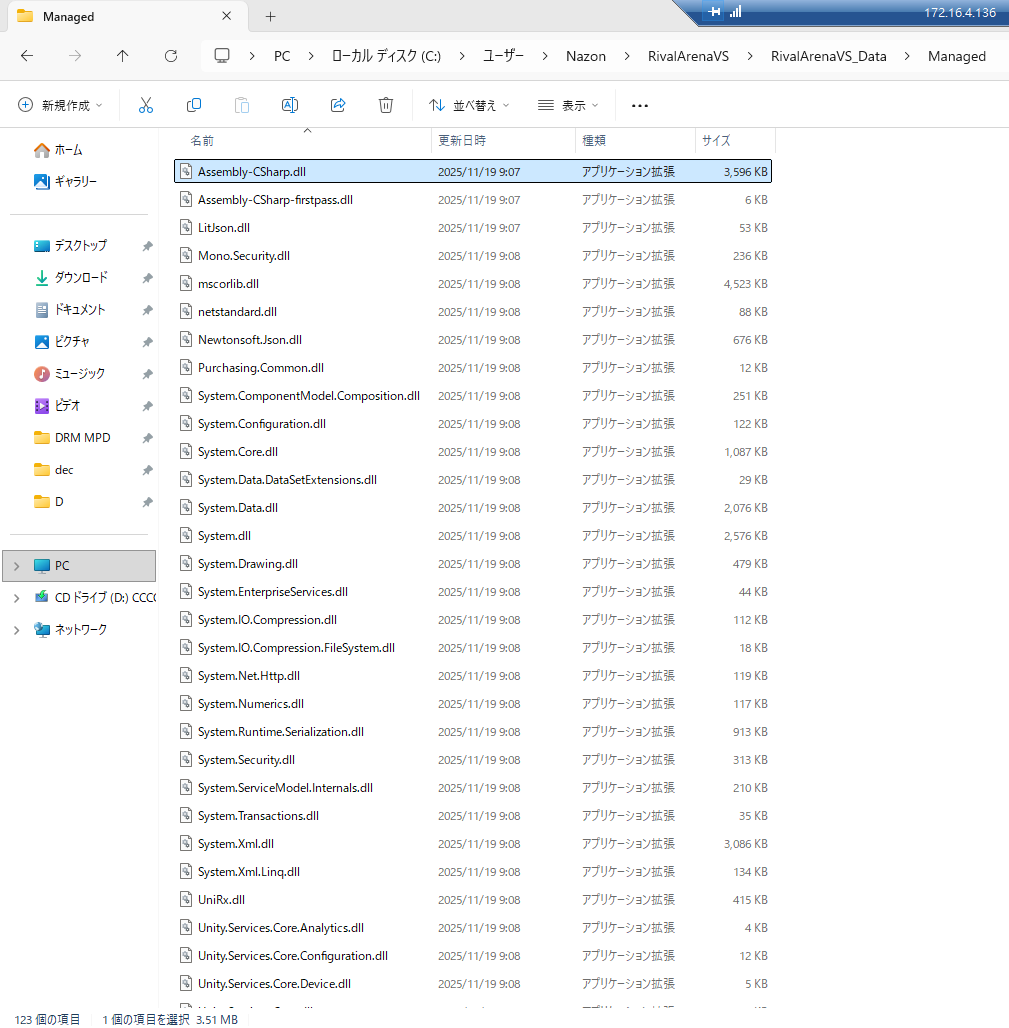Click the Copy icon in toolbar
This screenshot has height=1028, width=1009.
click(194, 105)
